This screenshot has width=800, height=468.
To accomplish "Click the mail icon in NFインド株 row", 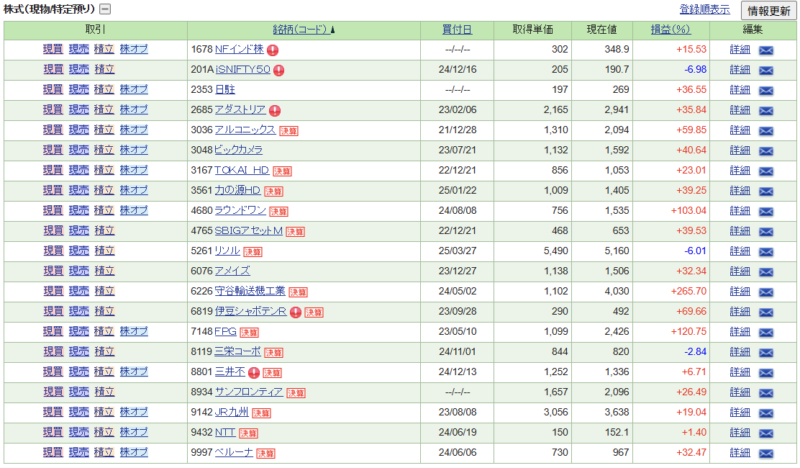I will [x=766, y=50].
